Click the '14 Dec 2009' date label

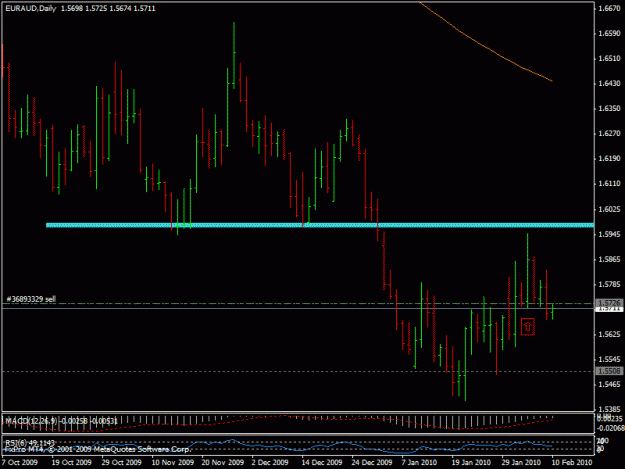[x=321, y=462]
